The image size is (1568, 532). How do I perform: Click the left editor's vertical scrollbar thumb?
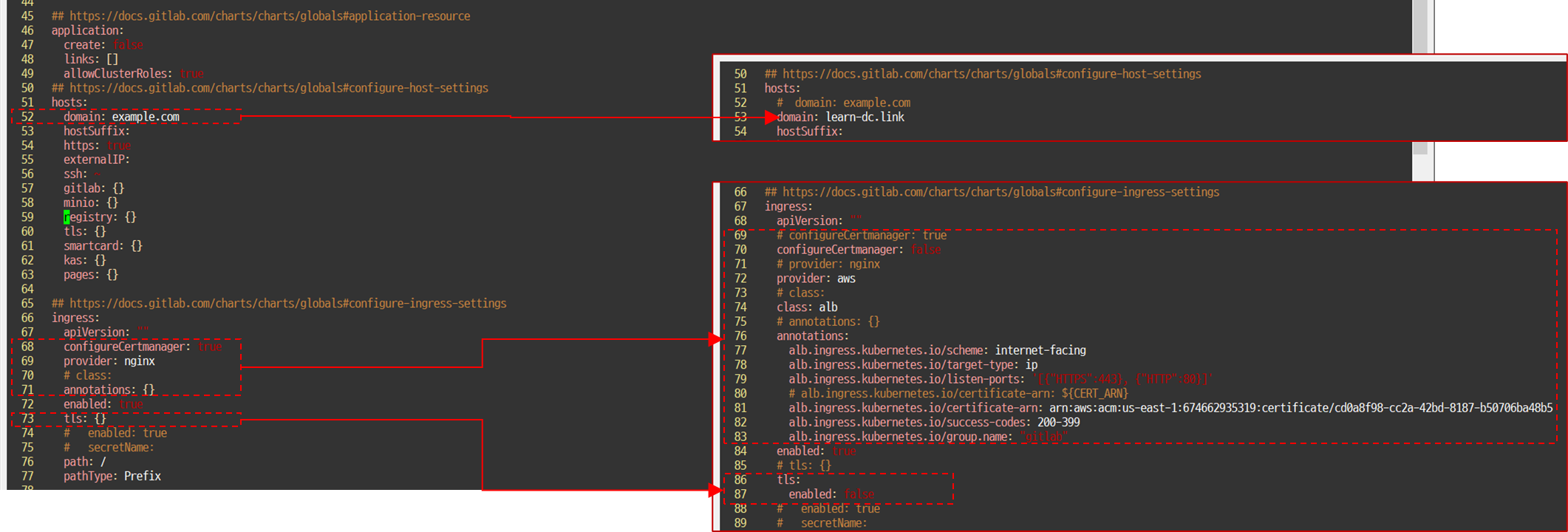pos(1420,77)
